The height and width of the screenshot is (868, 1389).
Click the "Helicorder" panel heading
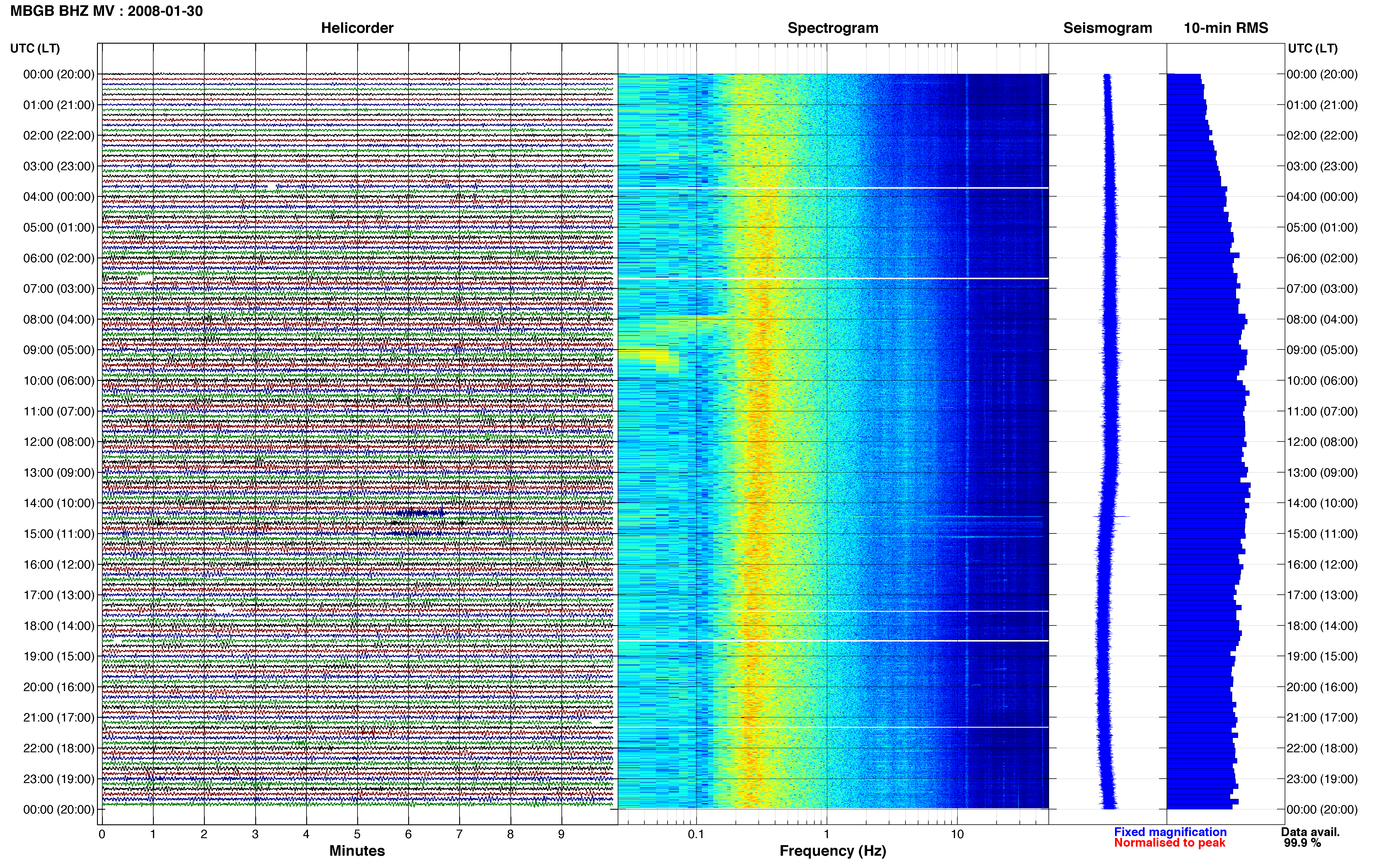(357, 28)
